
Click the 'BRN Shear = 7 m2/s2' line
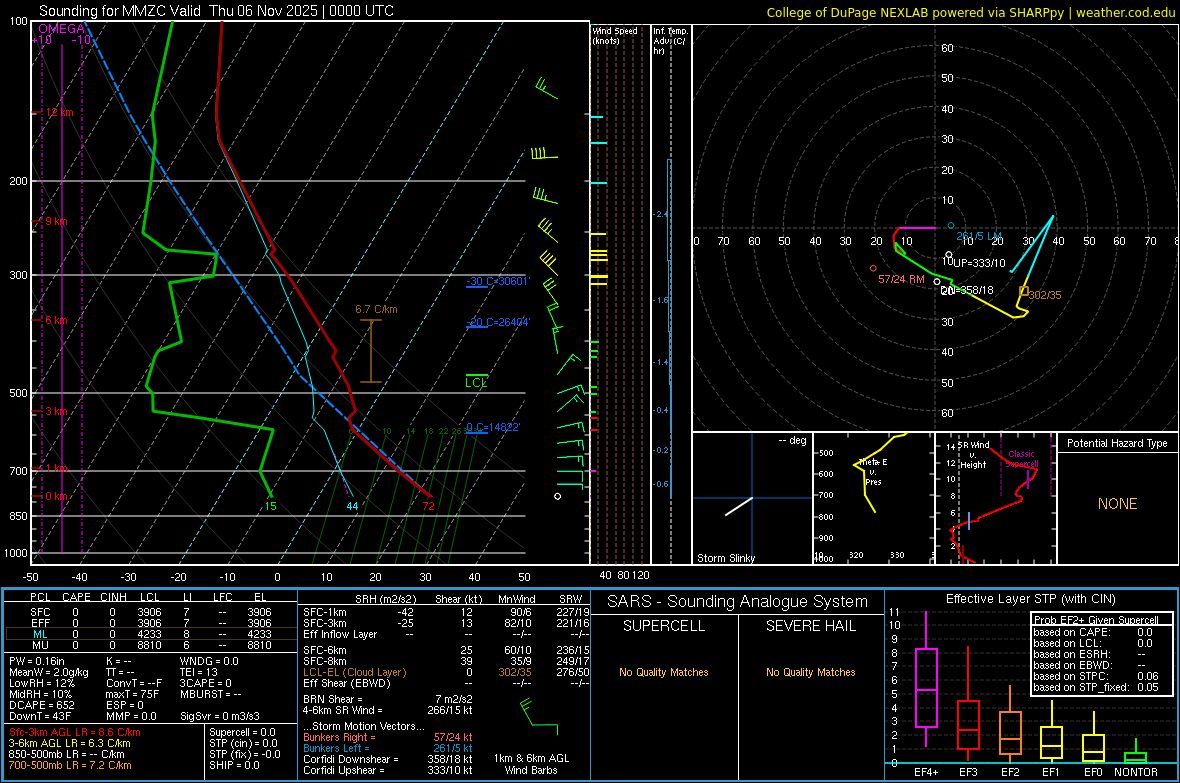point(388,699)
